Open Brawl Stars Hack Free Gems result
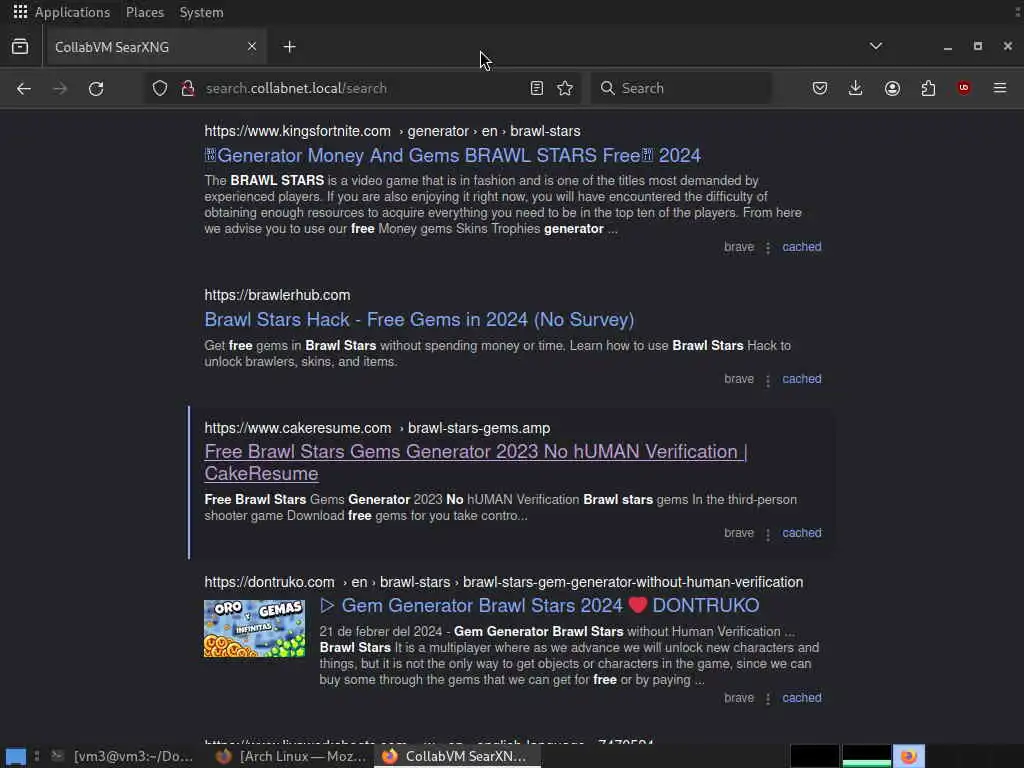 pyautogui.click(x=419, y=319)
